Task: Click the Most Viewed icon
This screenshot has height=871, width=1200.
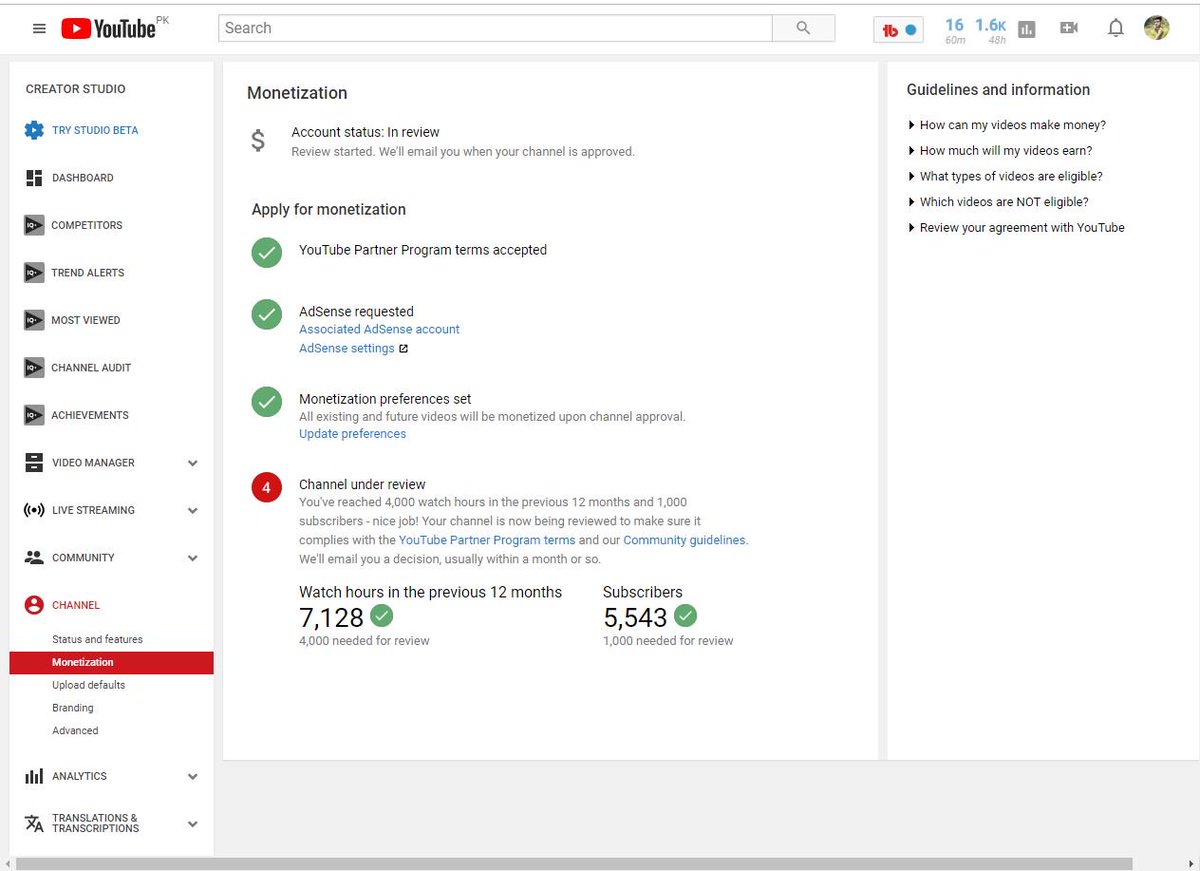Action: click(34, 320)
